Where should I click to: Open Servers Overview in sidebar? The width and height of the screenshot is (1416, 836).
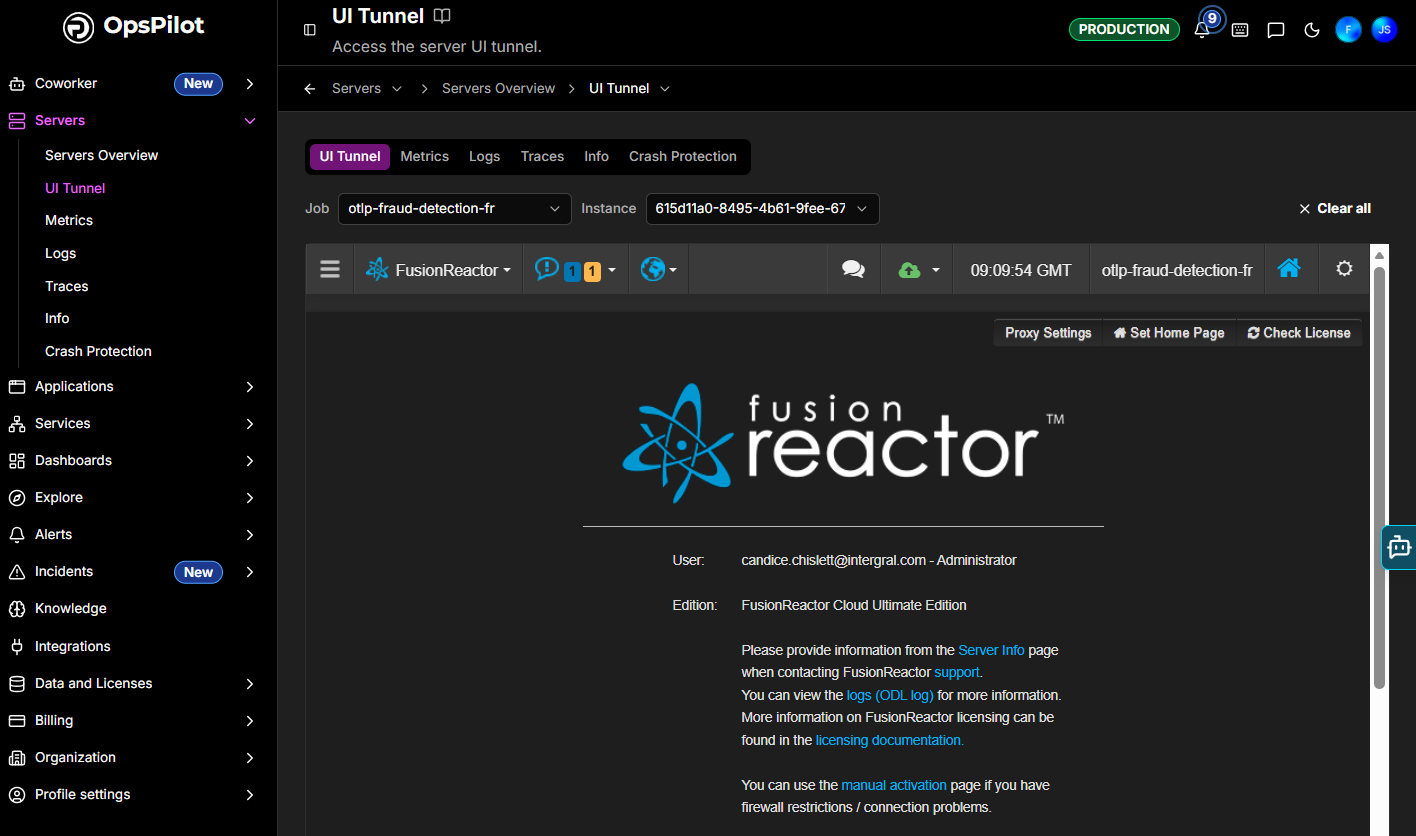102,156
